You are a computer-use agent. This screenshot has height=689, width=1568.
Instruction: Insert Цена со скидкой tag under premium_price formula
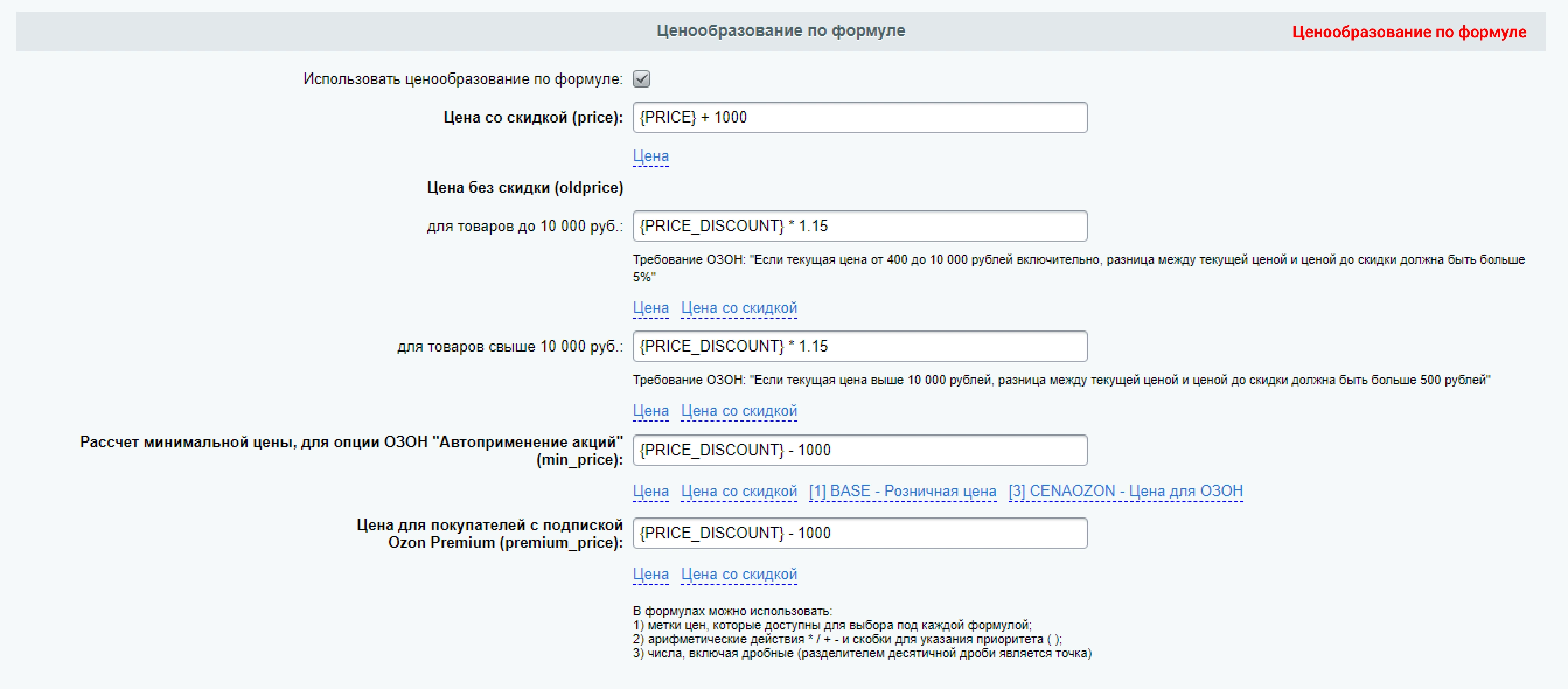point(738,574)
